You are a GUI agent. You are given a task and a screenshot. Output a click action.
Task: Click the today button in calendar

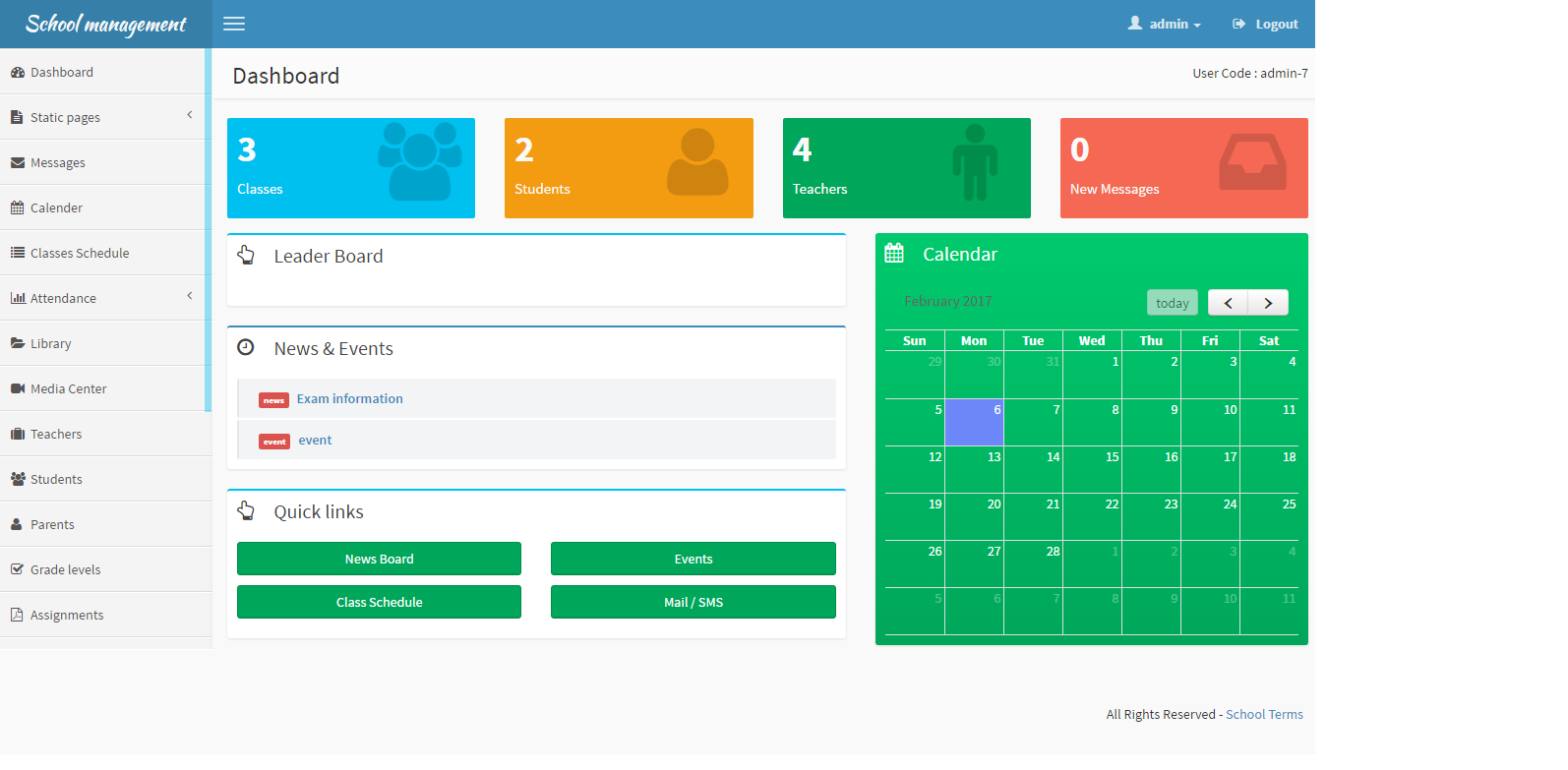pyautogui.click(x=1172, y=303)
